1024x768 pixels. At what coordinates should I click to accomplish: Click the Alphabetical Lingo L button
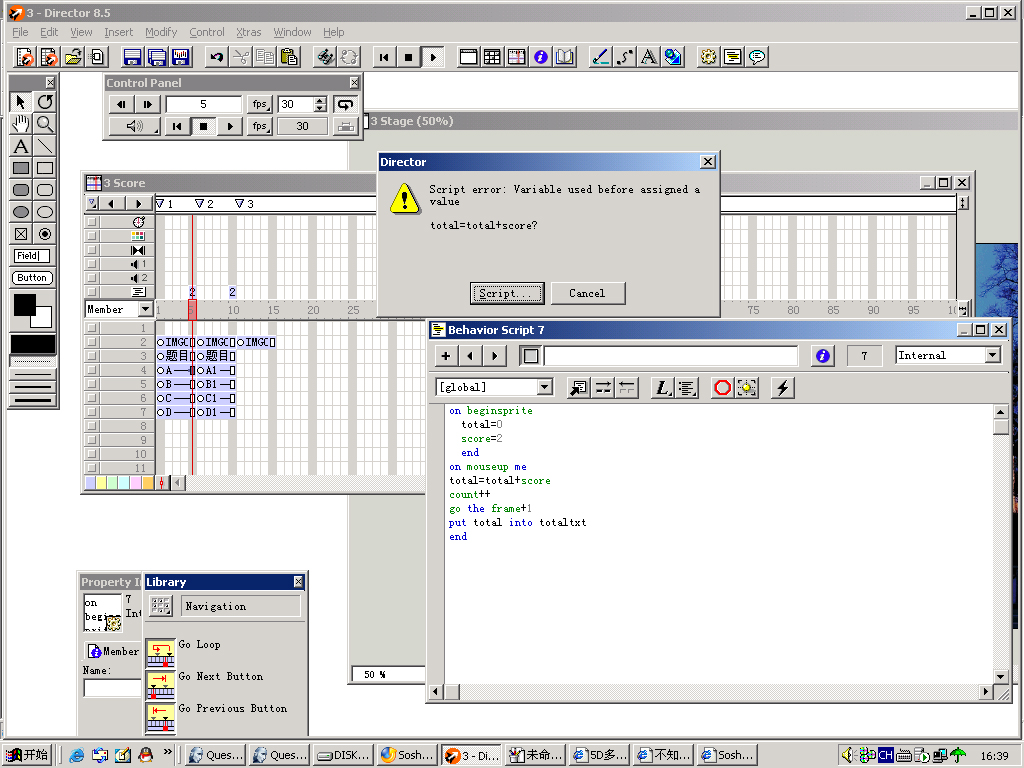662,388
